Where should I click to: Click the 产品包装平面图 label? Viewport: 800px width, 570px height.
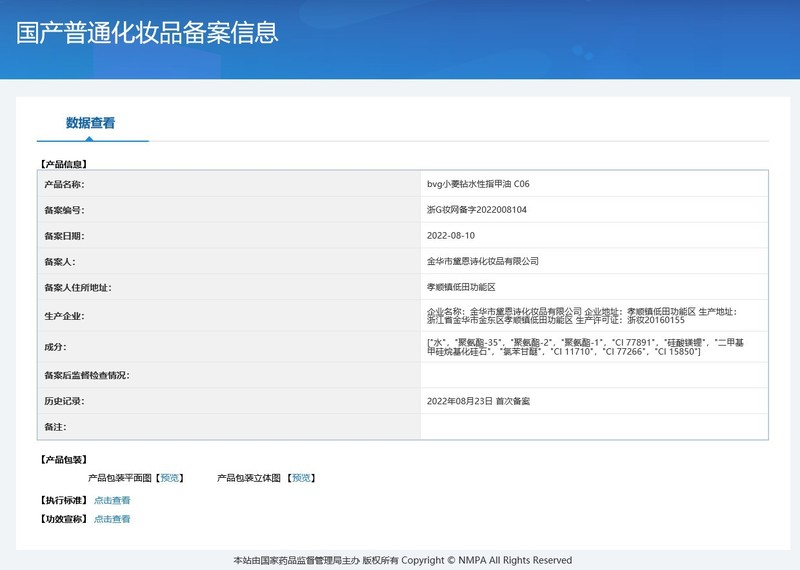click(120, 478)
